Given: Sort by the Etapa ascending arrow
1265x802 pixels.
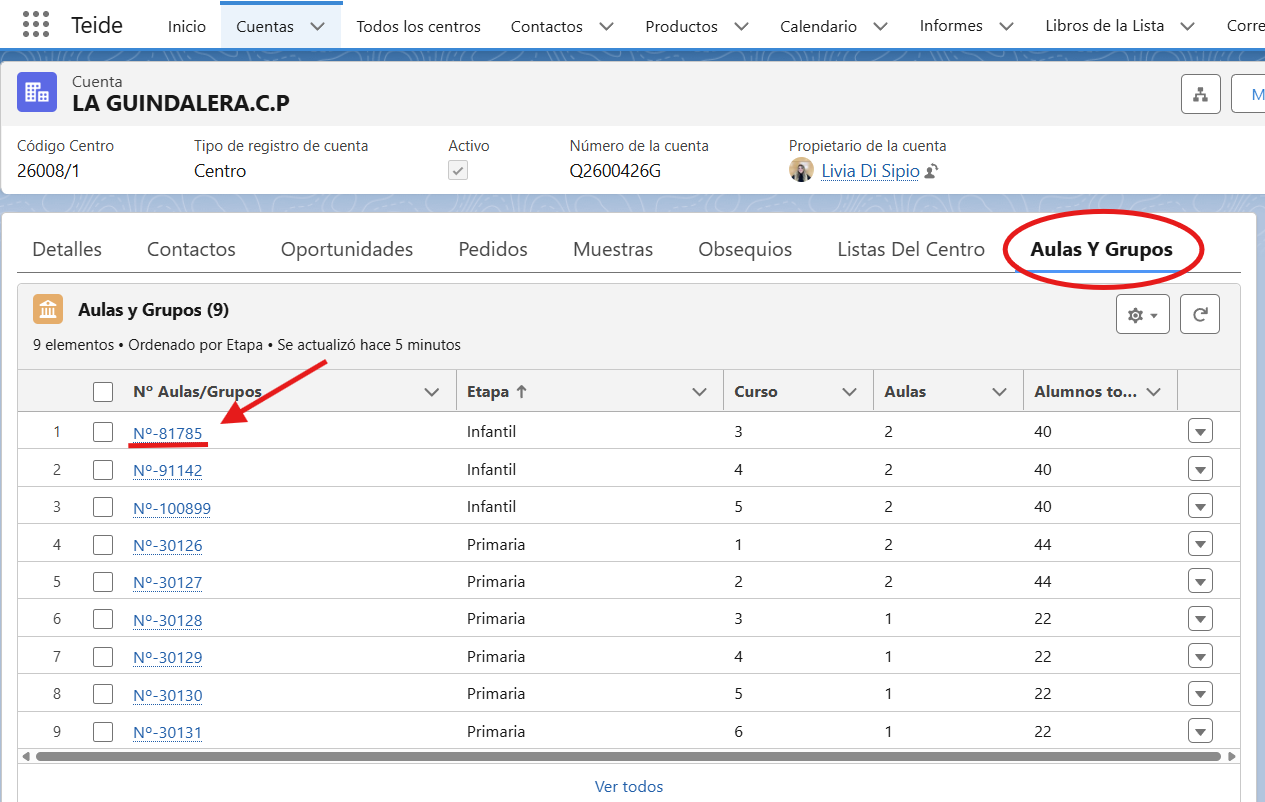Looking at the screenshot, I should (521, 392).
